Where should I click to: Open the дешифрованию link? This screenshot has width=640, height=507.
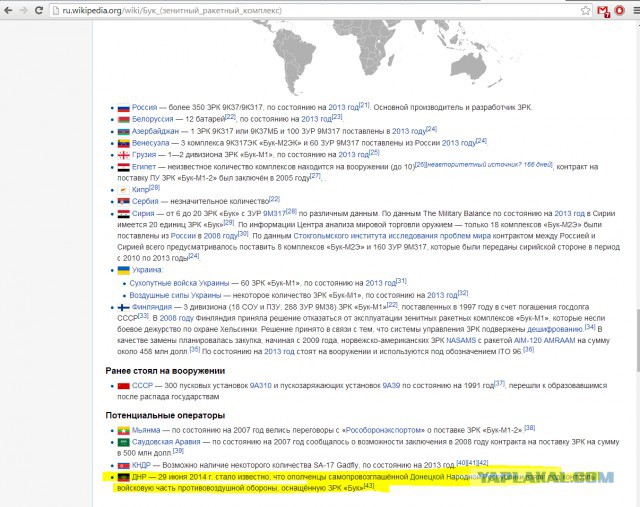(x=555, y=329)
